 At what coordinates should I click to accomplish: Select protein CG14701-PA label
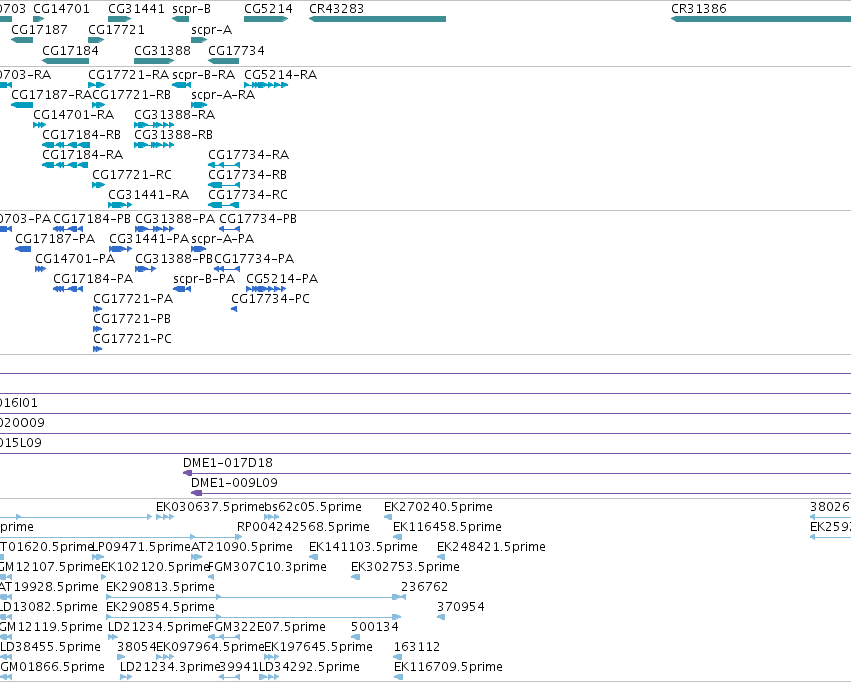pyautogui.click(x=75, y=259)
